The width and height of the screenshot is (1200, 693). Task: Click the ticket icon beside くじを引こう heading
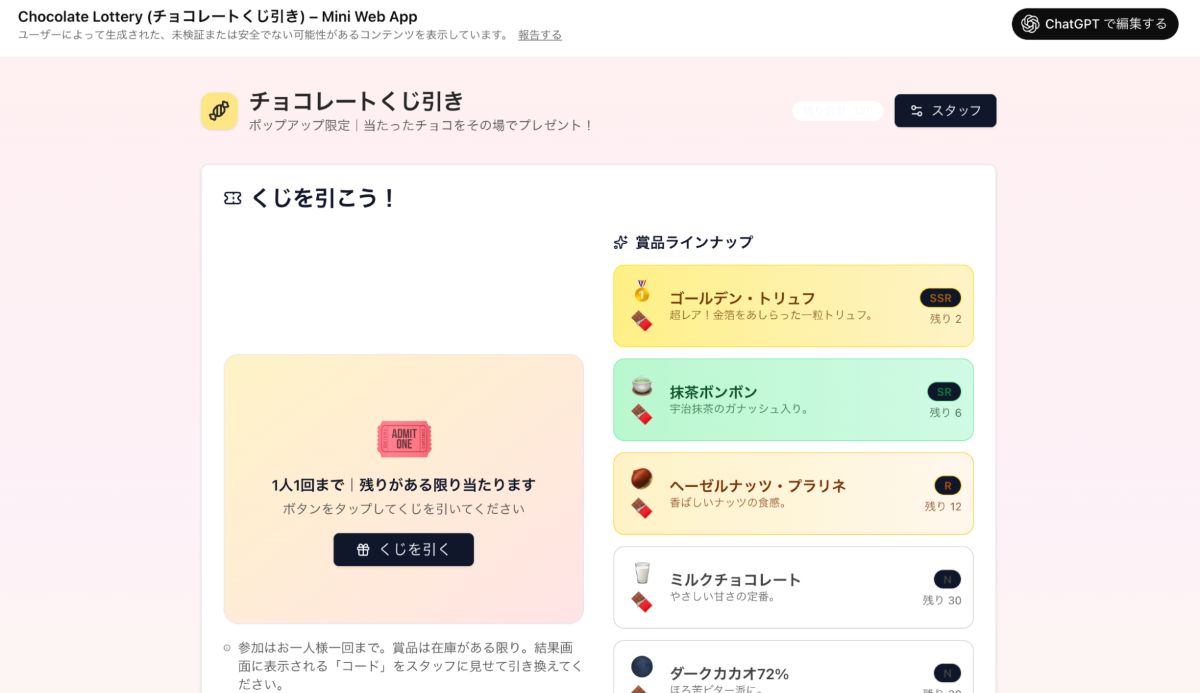(233, 199)
